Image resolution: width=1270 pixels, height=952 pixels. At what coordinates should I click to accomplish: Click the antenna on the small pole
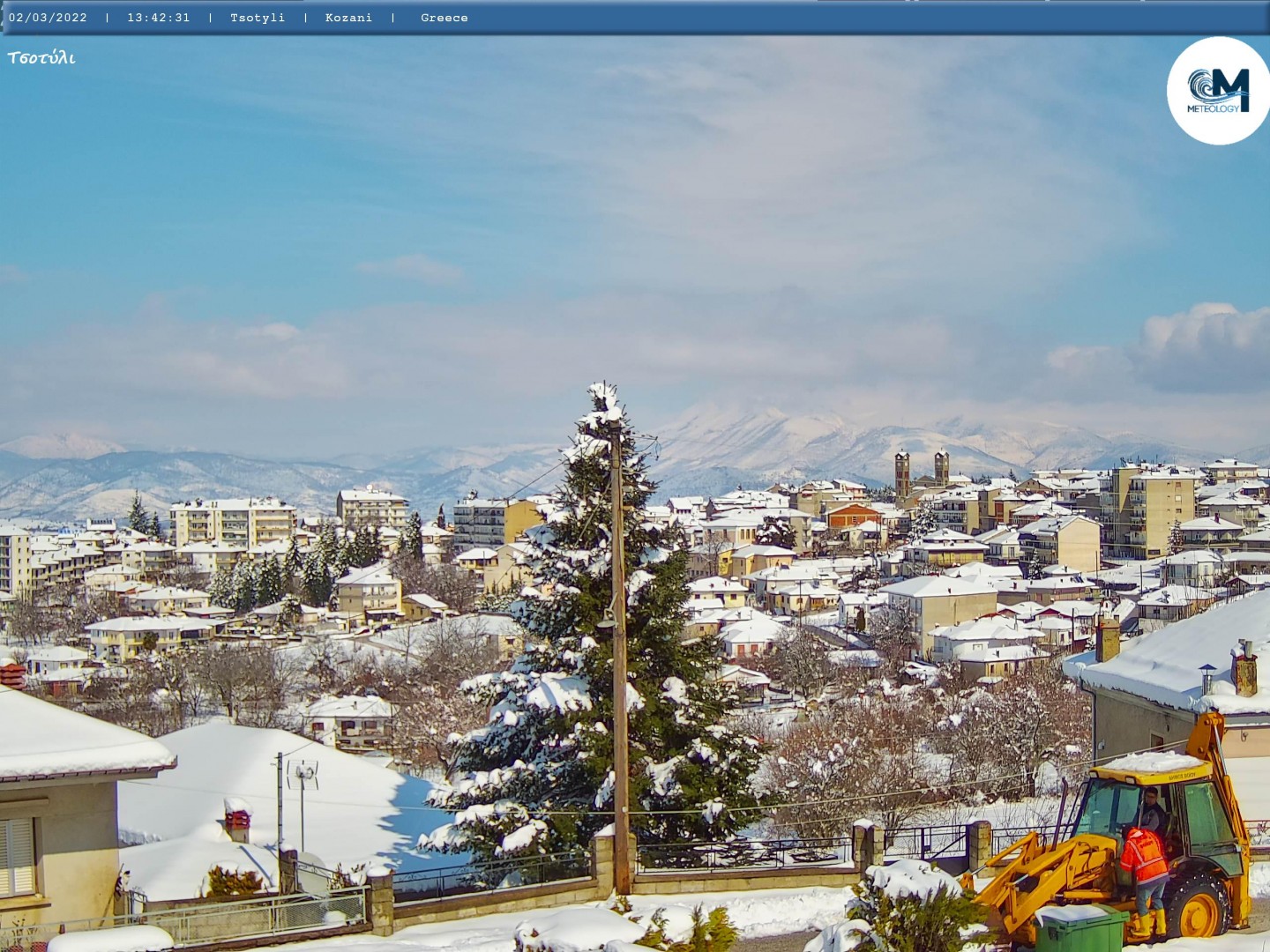coord(303,773)
